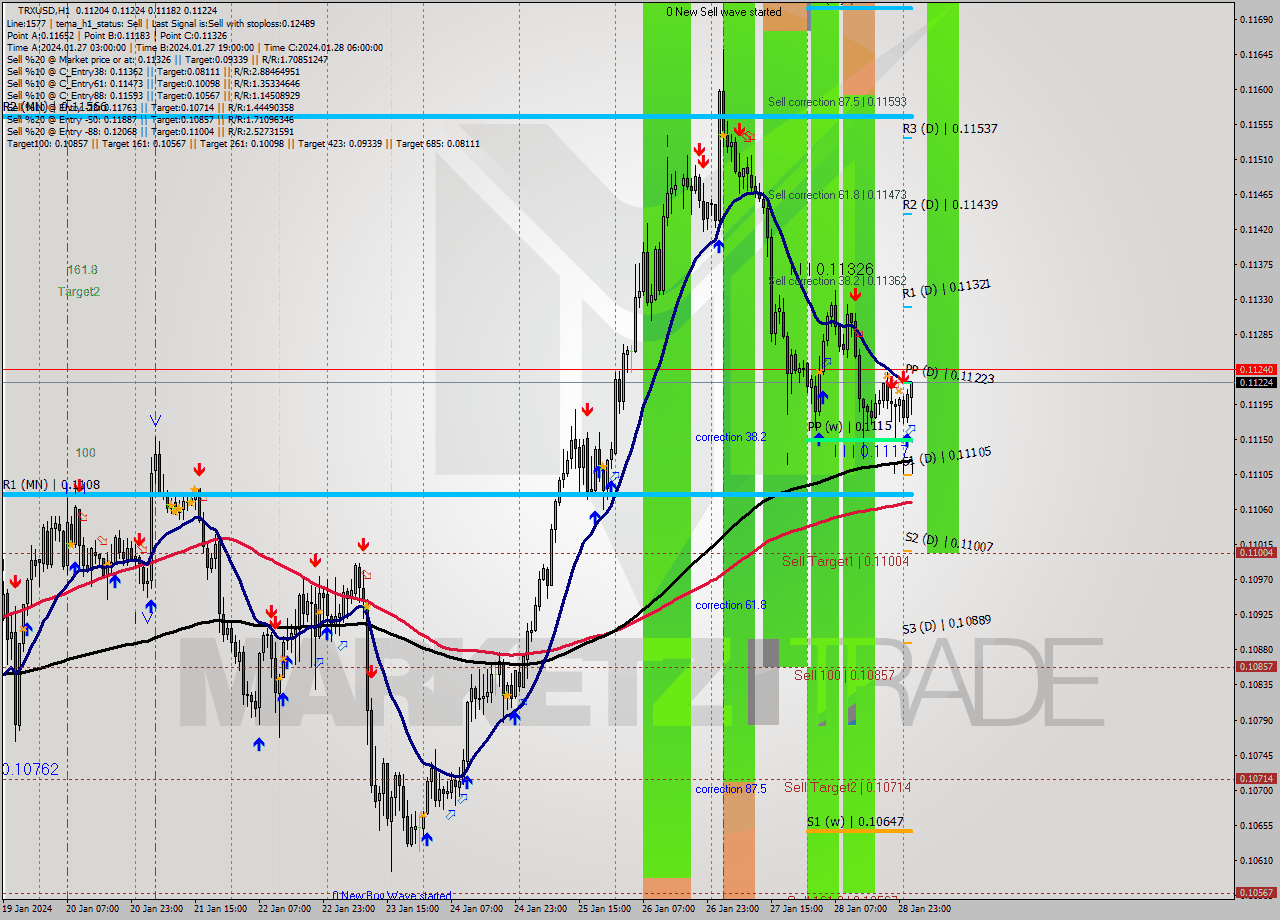Screen dimensions: 1280x920
Task: Click the blue 0.10762 price label
Action: point(31,770)
